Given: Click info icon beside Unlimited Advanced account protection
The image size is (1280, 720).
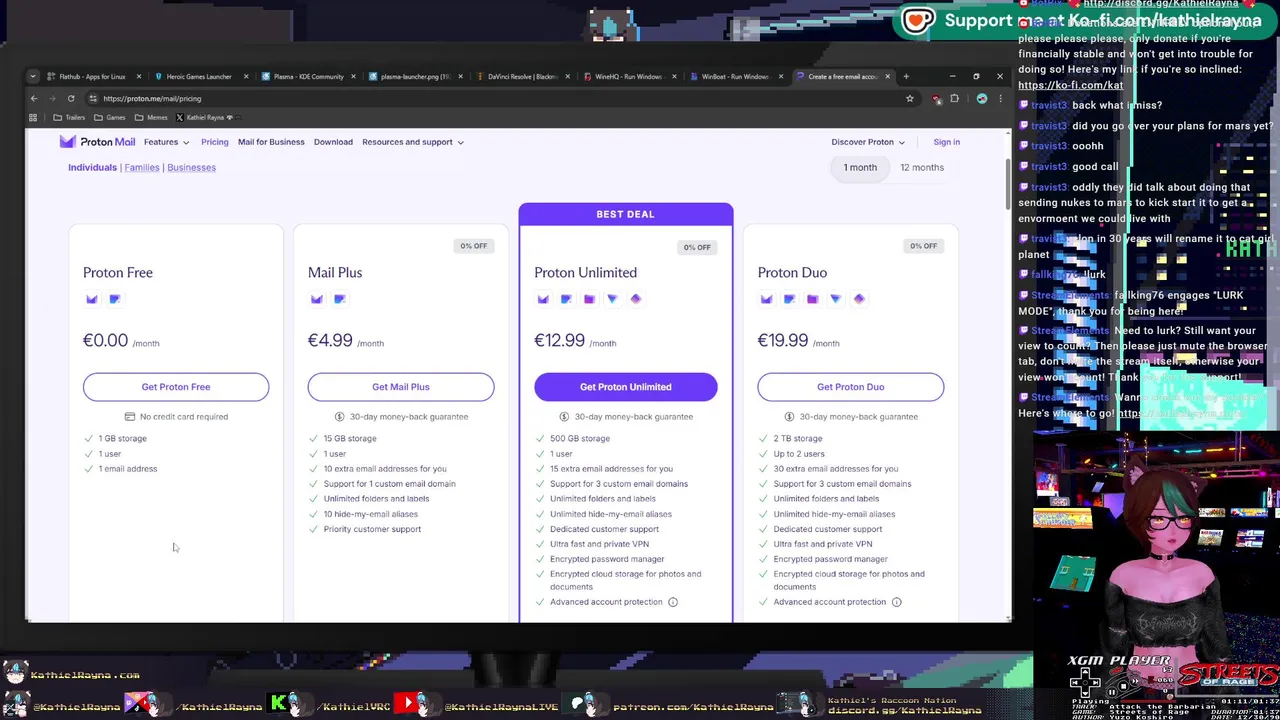Looking at the screenshot, I should 673,602.
